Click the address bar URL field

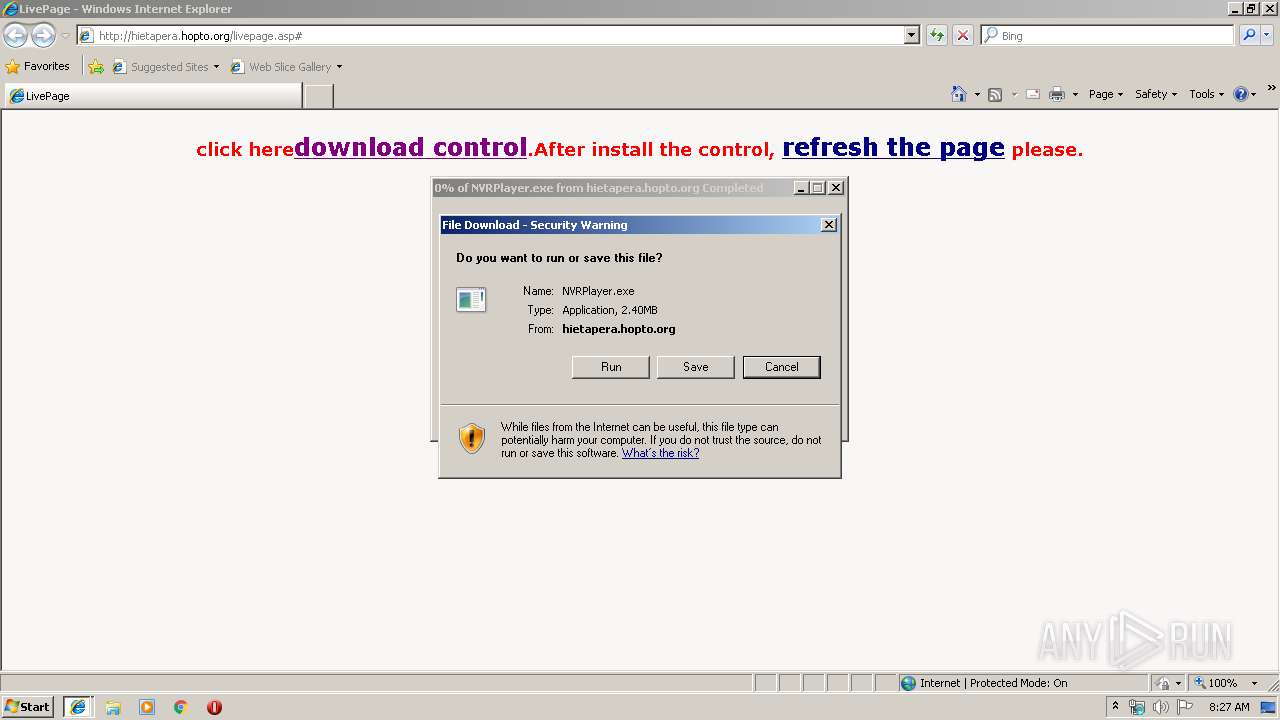(490, 35)
